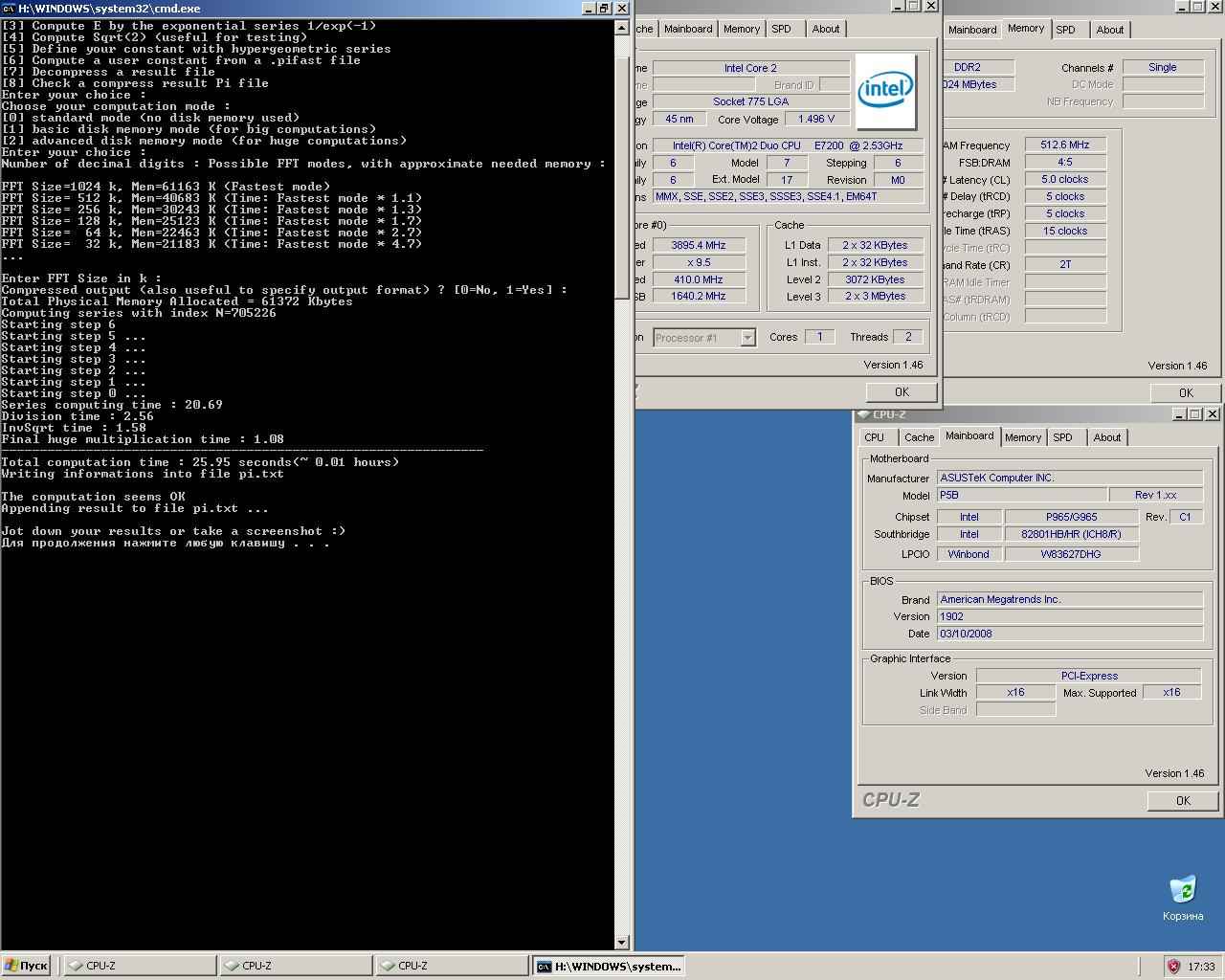Click OK in the CPU-Z CPU window
The height and width of the screenshot is (980, 1225).
coord(902,392)
